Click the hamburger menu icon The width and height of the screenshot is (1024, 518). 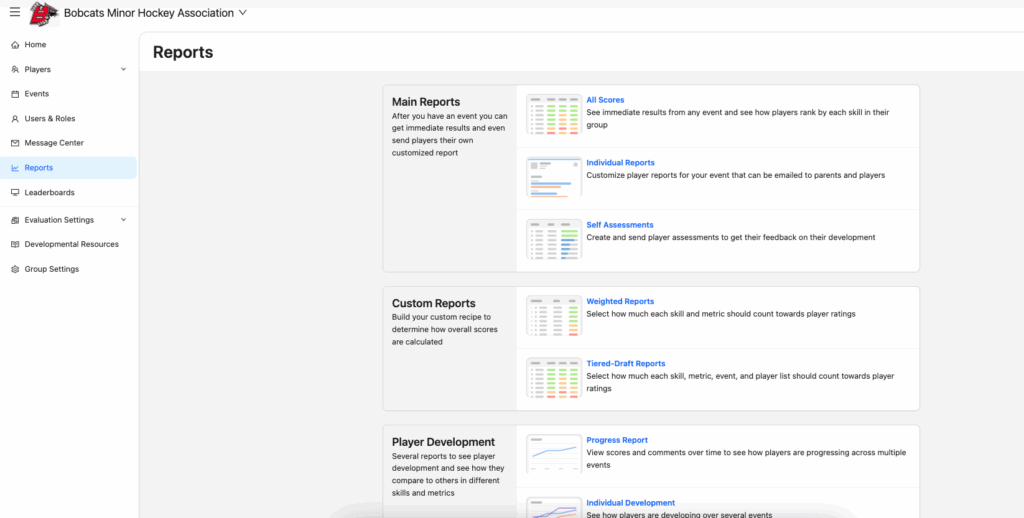[x=14, y=13]
